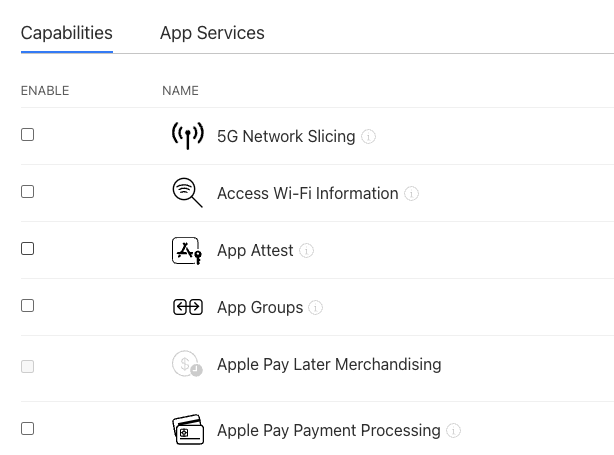Click the Apple Pay Payment Processing cards icon

(x=188, y=430)
